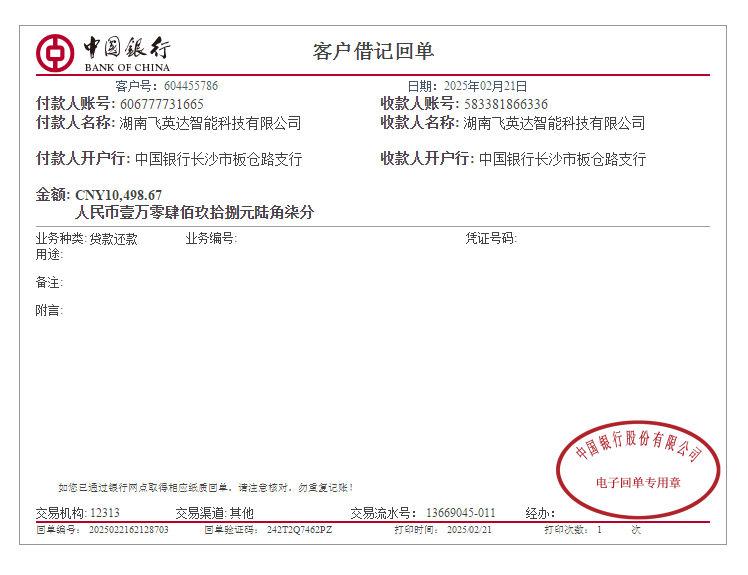
Task: Select receipt number 2025022162128703
Action: pyautogui.click(x=129, y=530)
